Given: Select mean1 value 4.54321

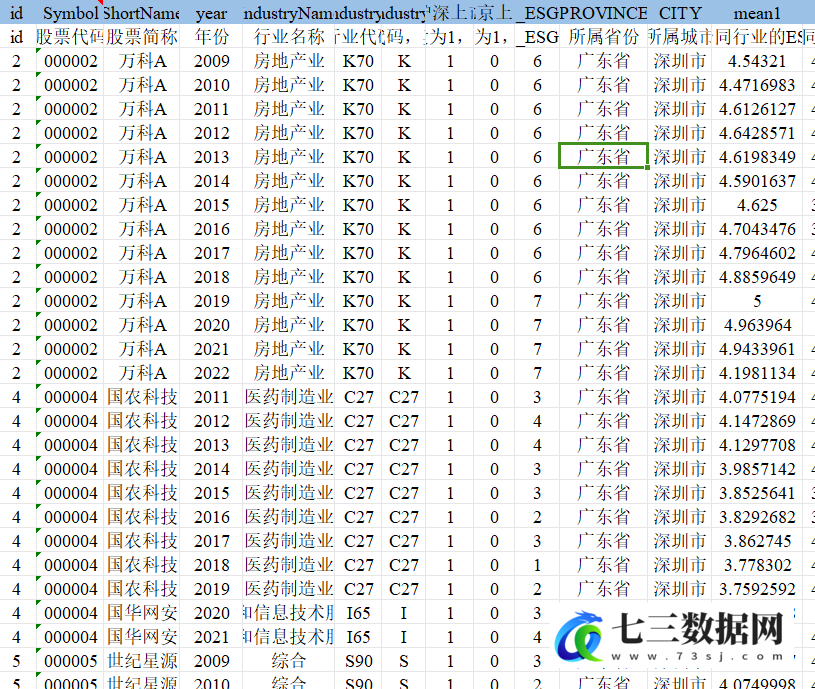Looking at the screenshot, I should pyautogui.click(x=757, y=61).
